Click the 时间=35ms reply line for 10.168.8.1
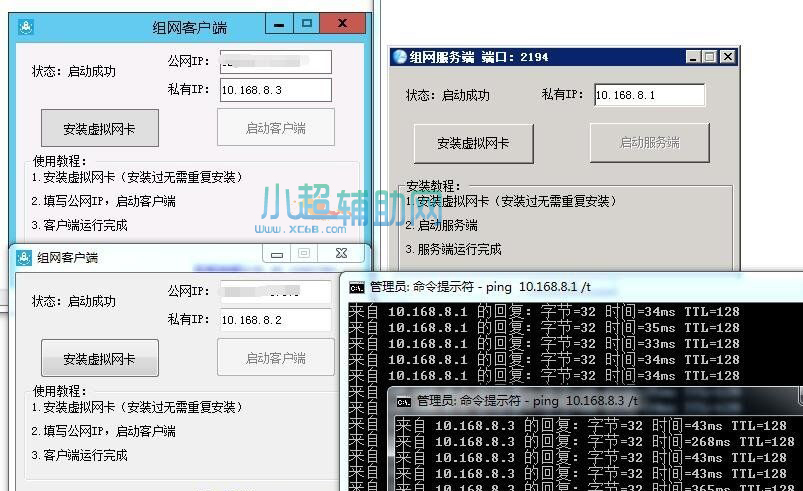The image size is (803, 491). click(x=544, y=328)
